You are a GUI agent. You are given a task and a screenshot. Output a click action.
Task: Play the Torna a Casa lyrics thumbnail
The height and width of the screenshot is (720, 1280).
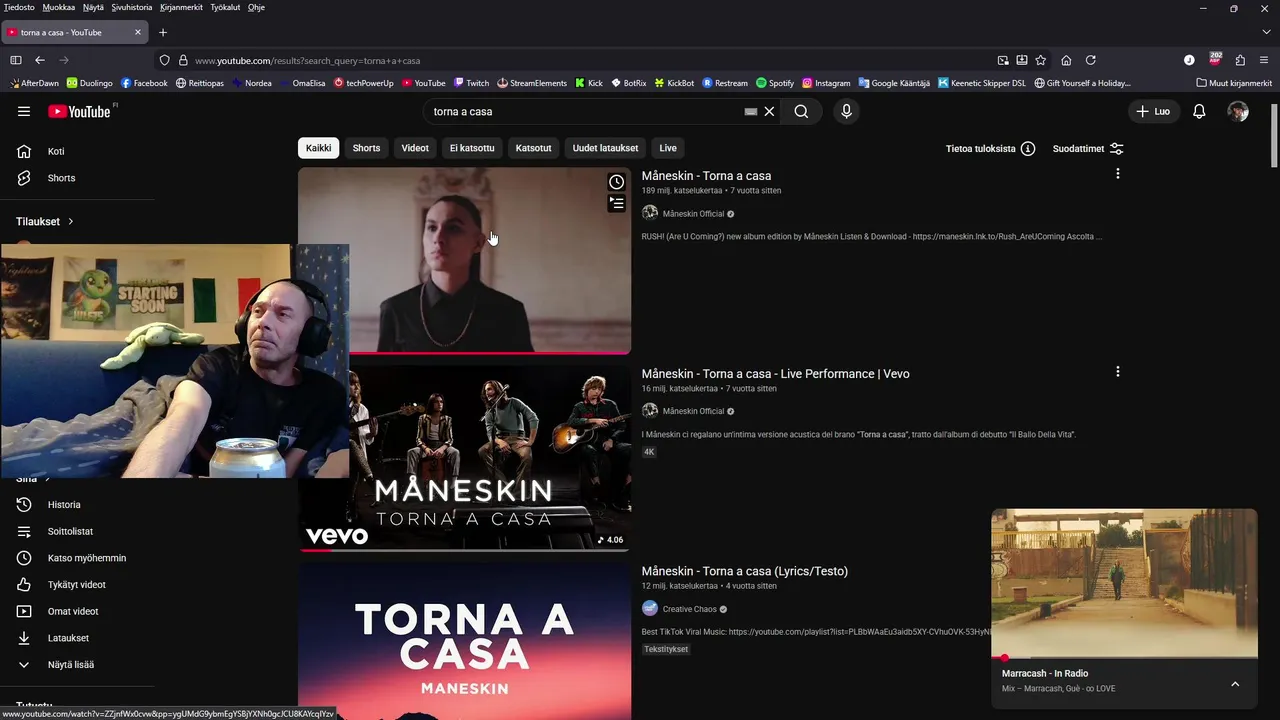pyautogui.click(x=464, y=641)
